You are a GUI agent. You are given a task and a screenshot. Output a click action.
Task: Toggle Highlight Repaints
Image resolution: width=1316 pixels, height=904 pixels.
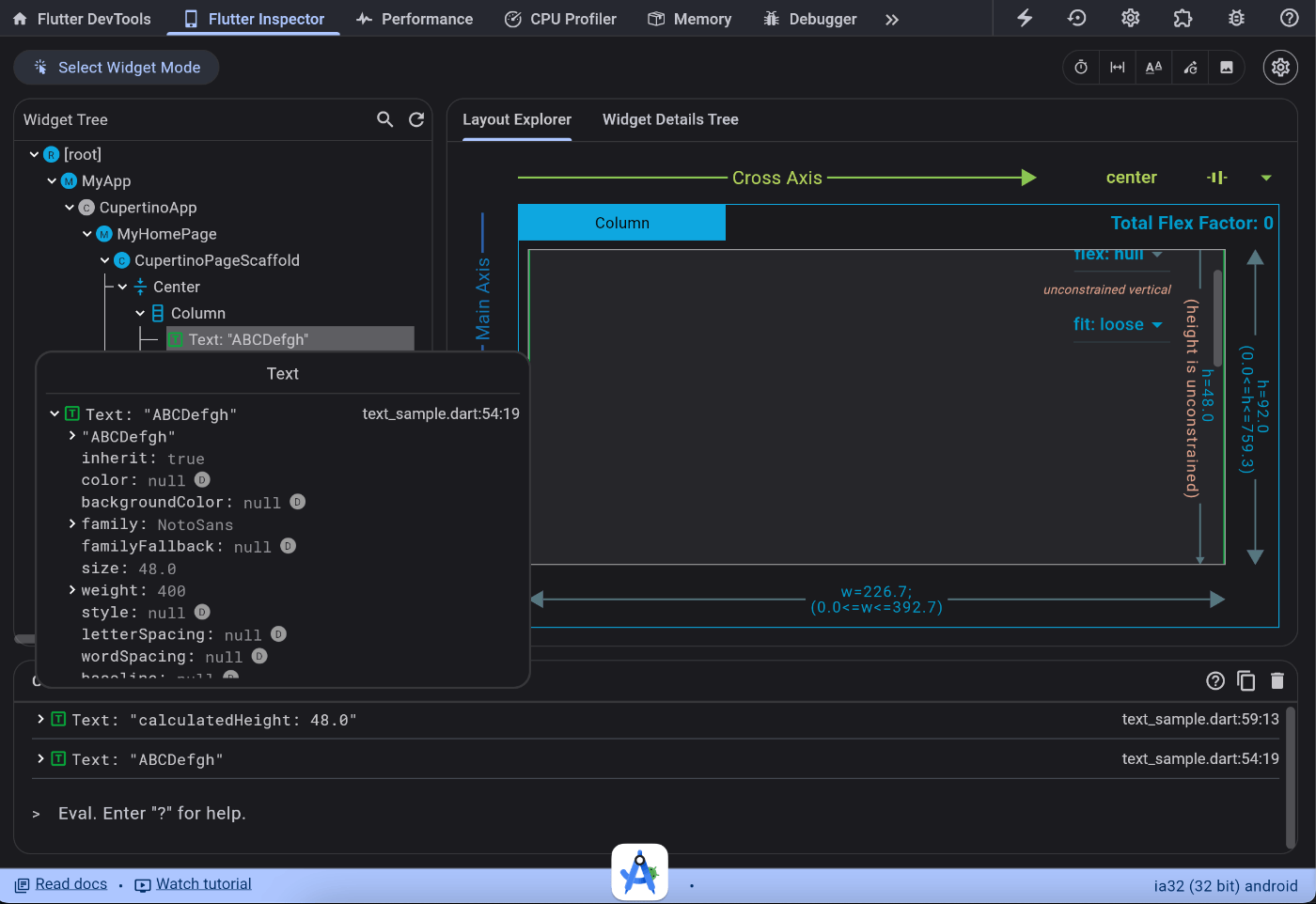click(x=1190, y=67)
